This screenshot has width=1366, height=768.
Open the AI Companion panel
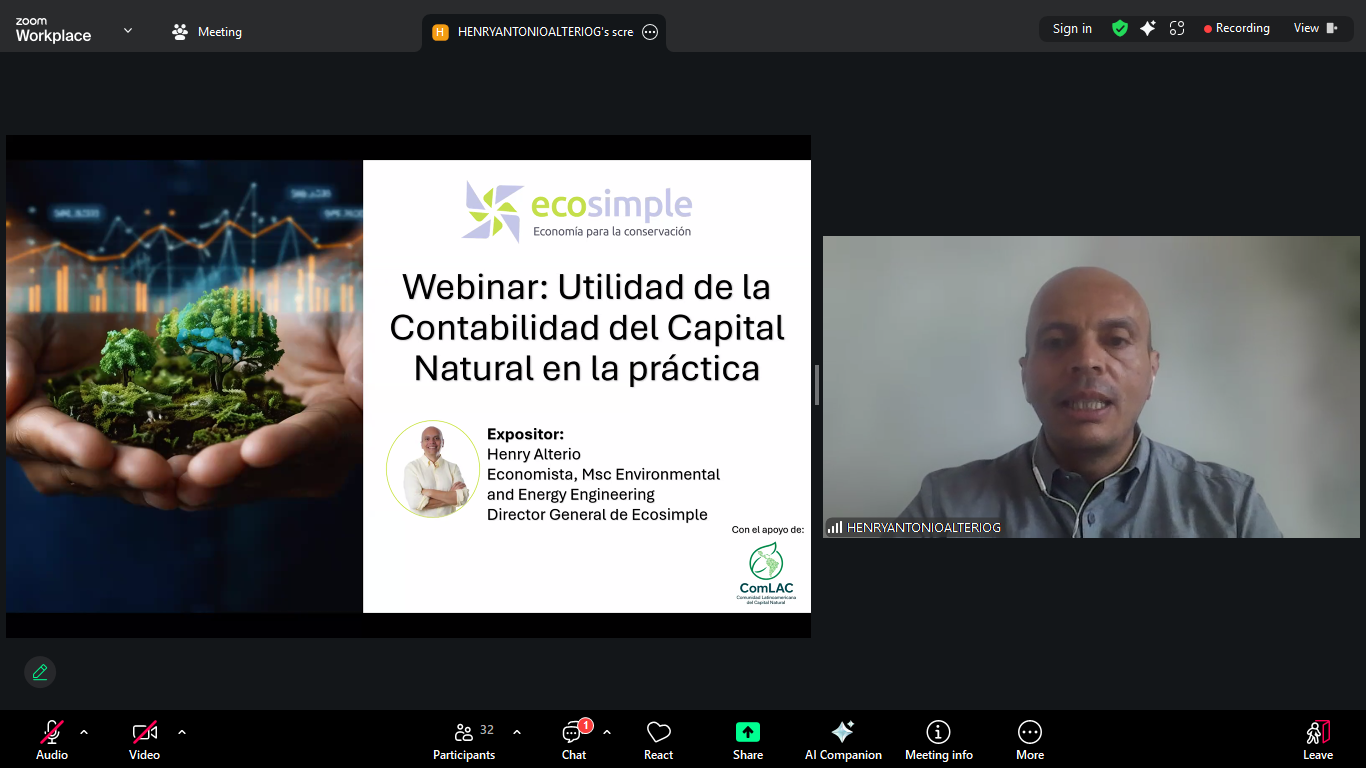pyautogui.click(x=843, y=740)
